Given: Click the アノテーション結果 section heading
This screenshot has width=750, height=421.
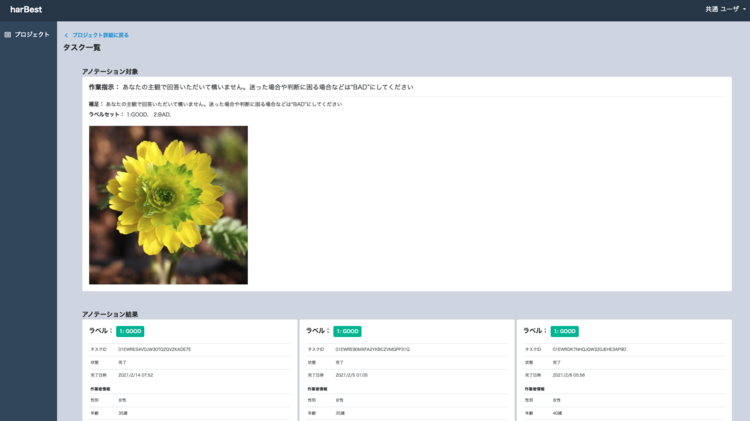Looking at the screenshot, I should click(x=110, y=314).
